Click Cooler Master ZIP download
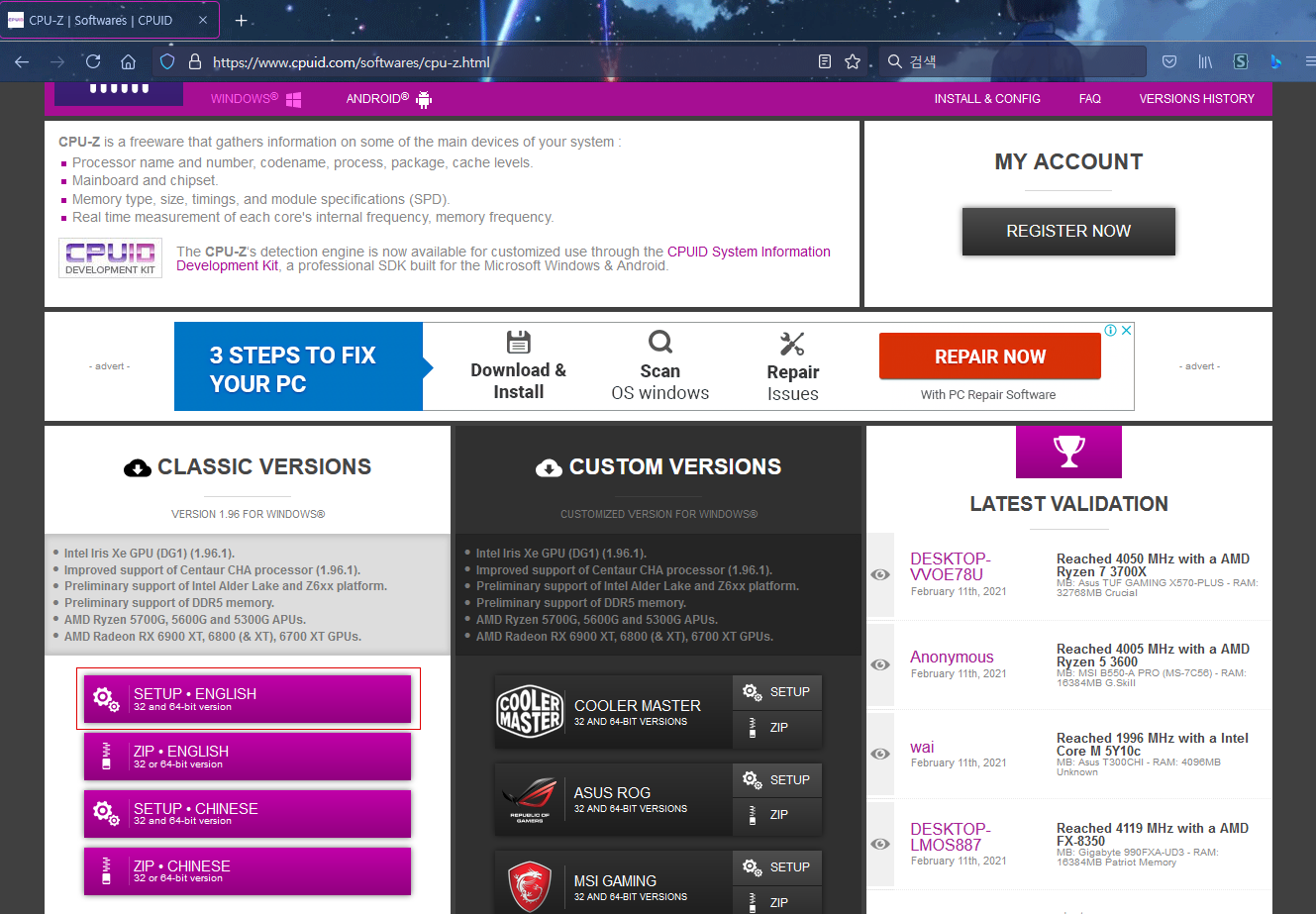The image size is (1316, 914). click(777, 728)
